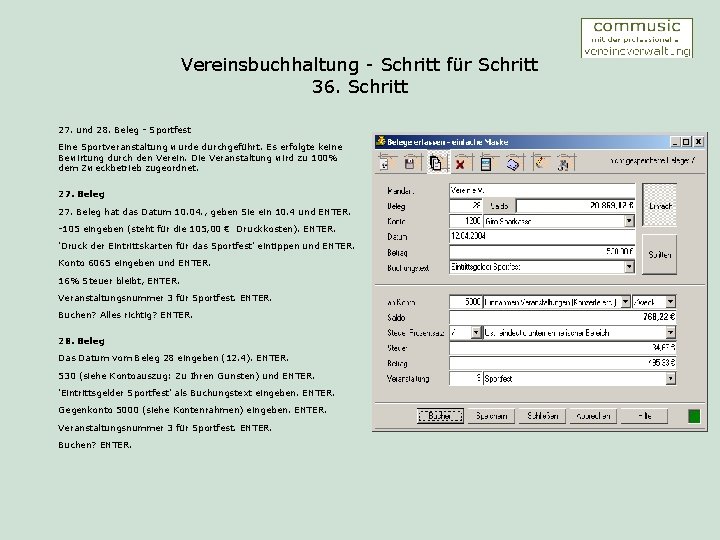This screenshot has width=720, height=540.
Task: Click the Hilfe button
Action: point(644,416)
